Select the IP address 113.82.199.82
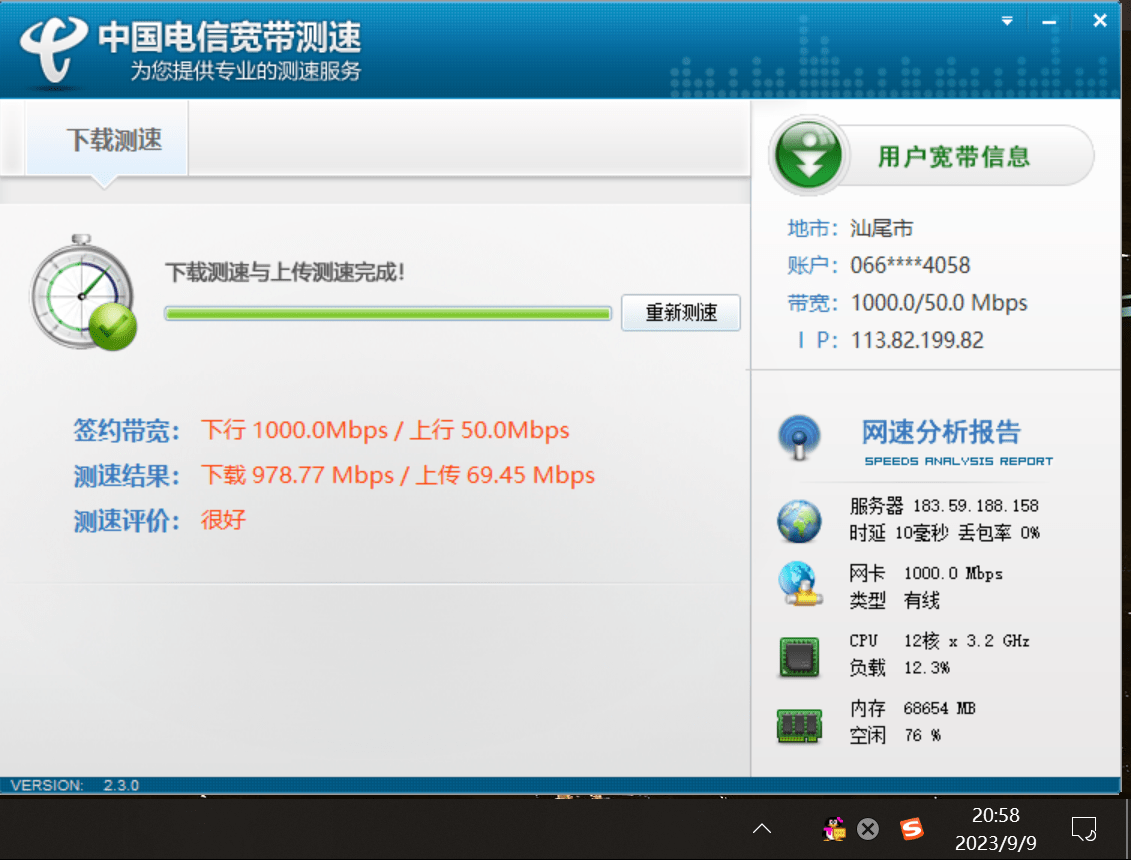 (917, 340)
